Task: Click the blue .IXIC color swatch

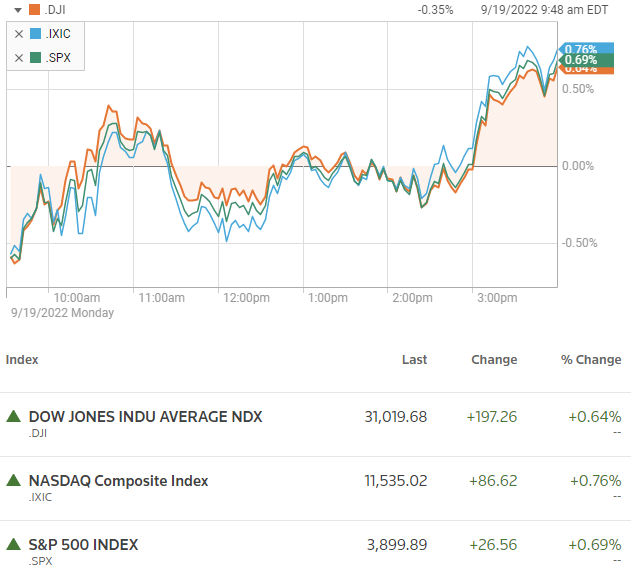Action: (x=35, y=33)
